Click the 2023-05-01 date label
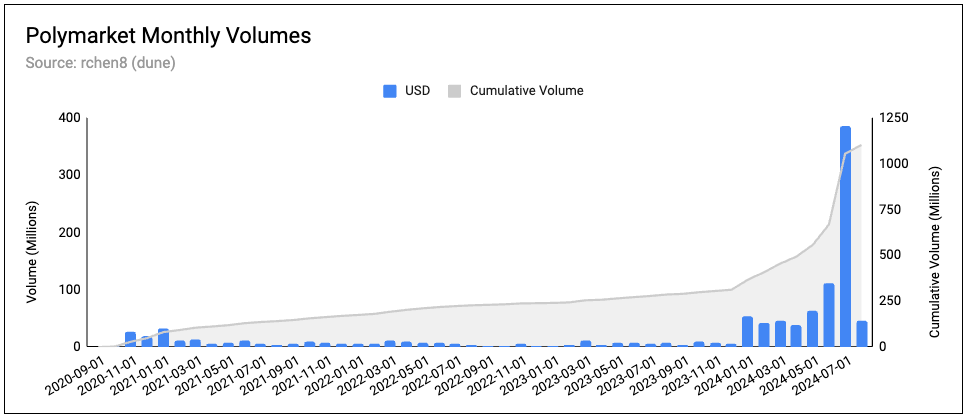 (595, 373)
